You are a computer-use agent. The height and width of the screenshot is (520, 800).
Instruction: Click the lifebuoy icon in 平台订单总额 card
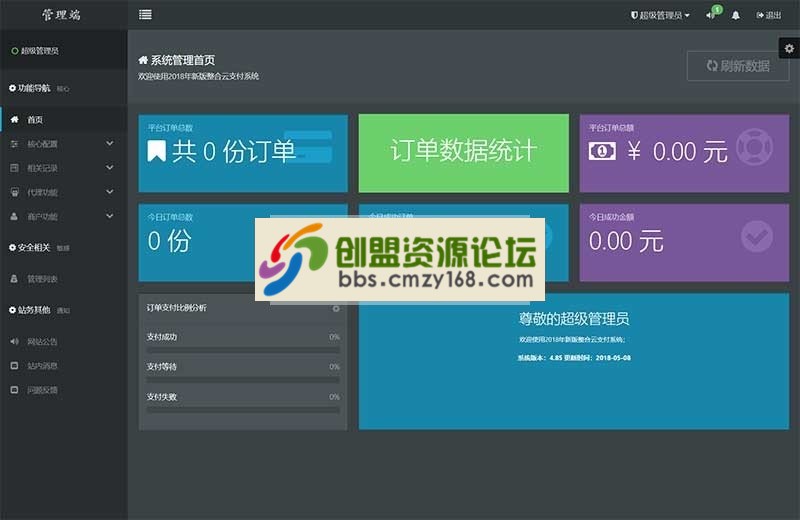[754, 146]
